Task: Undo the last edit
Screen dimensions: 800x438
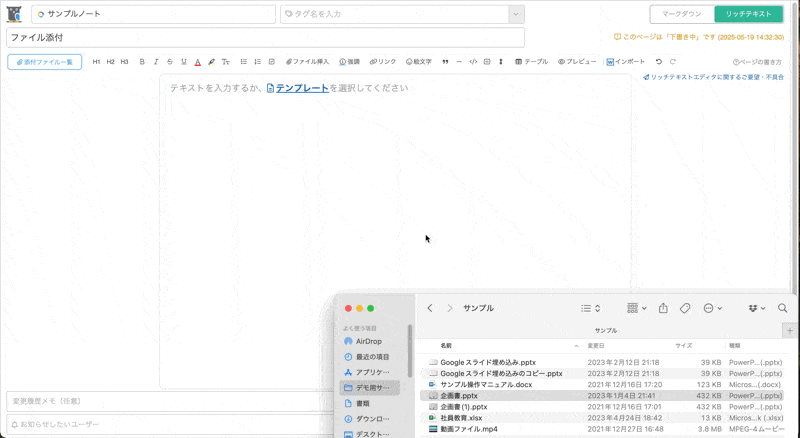Action: (x=659, y=62)
